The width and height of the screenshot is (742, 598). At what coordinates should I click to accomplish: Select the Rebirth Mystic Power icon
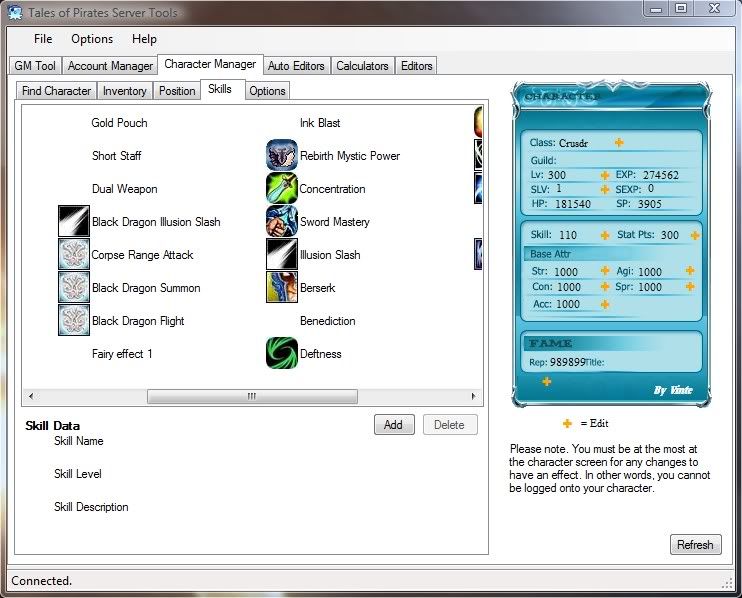(x=282, y=155)
